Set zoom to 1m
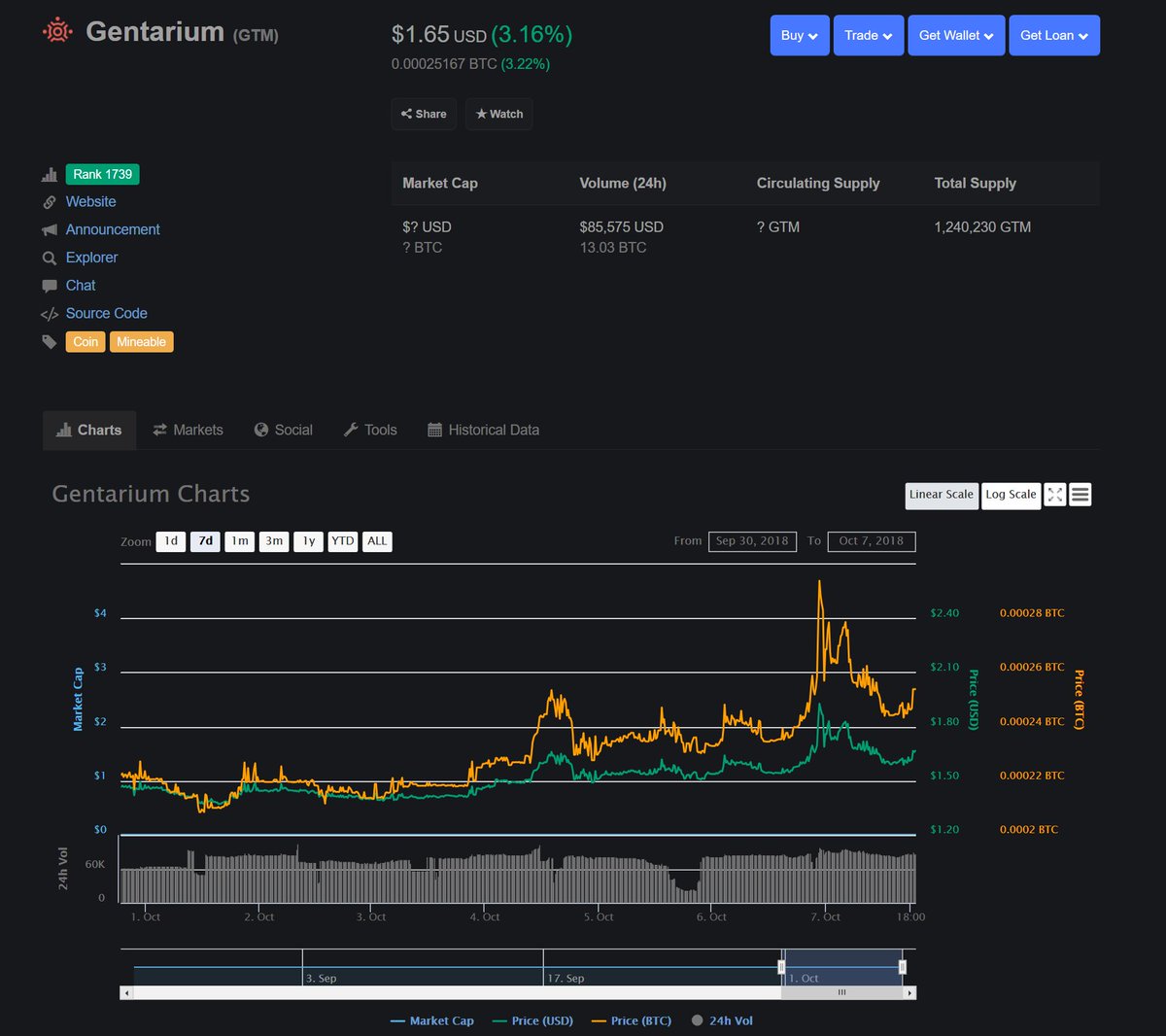 (x=240, y=541)
